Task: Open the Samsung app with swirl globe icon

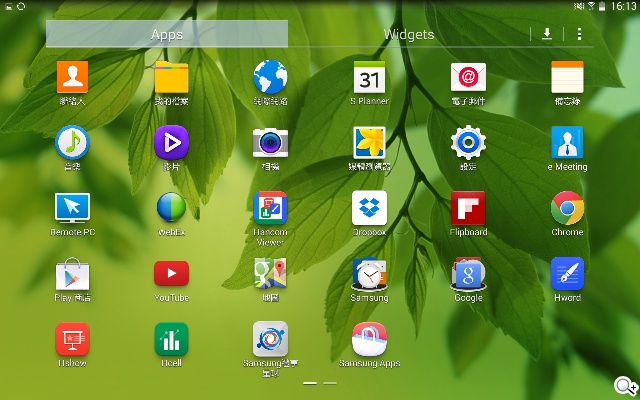Action: point(270,339)
